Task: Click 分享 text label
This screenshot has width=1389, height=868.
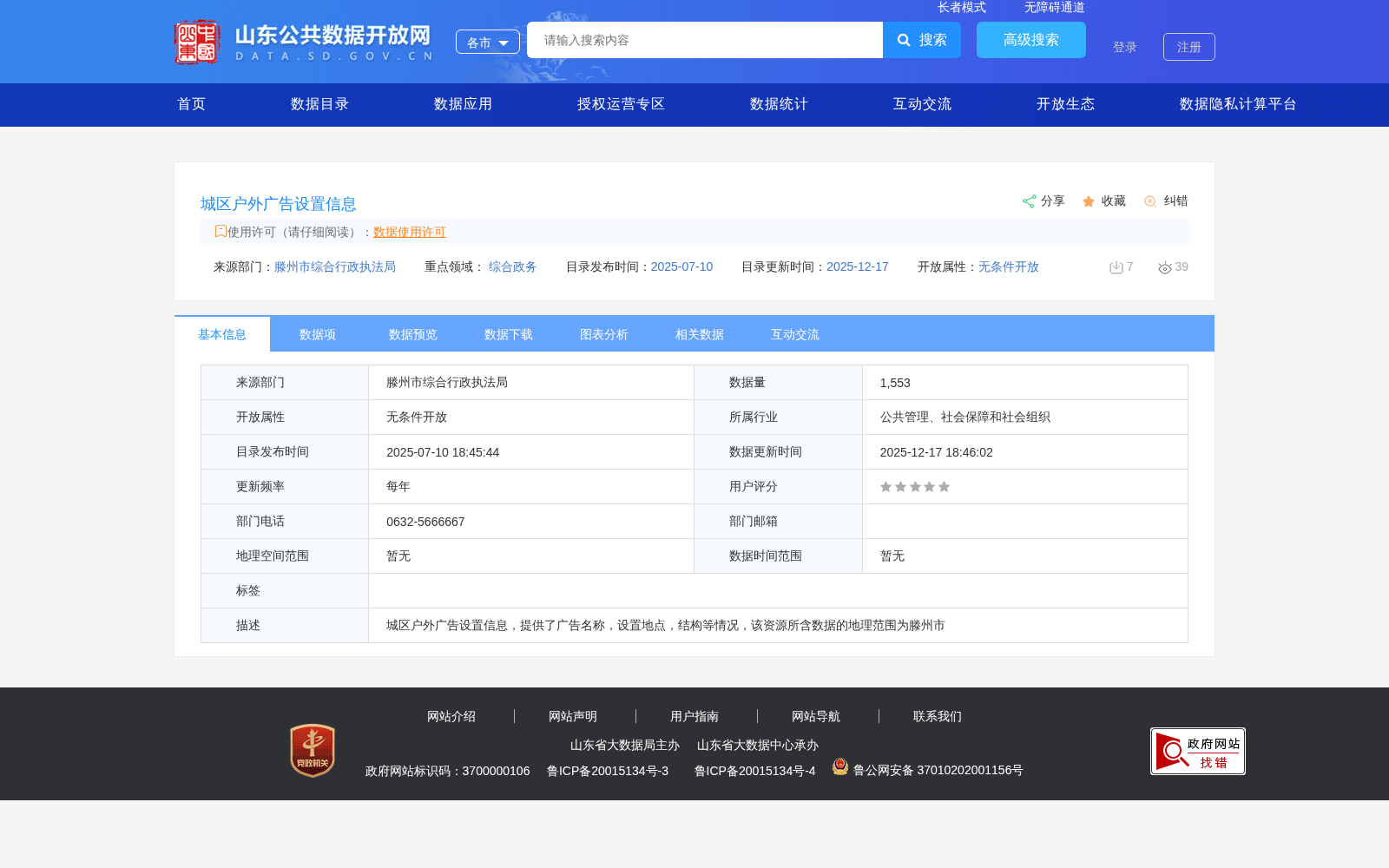Action: coord(1053,201)
